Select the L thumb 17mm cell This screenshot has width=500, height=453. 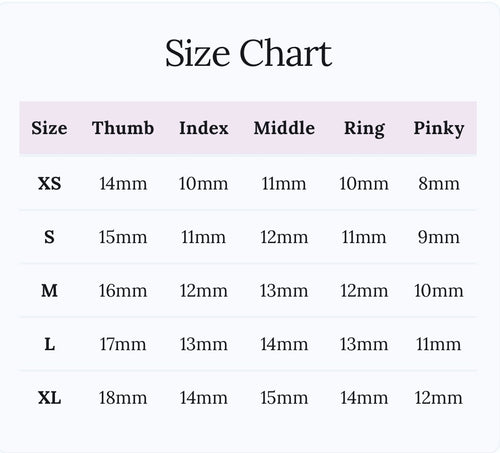pyautogui.click(x=123, y=344)
